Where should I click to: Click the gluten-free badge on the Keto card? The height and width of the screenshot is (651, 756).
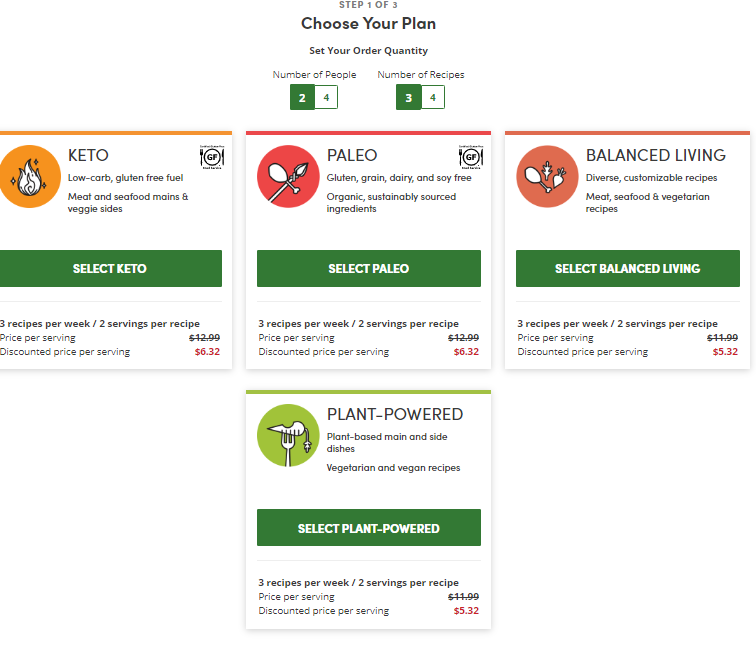[212, 157]
